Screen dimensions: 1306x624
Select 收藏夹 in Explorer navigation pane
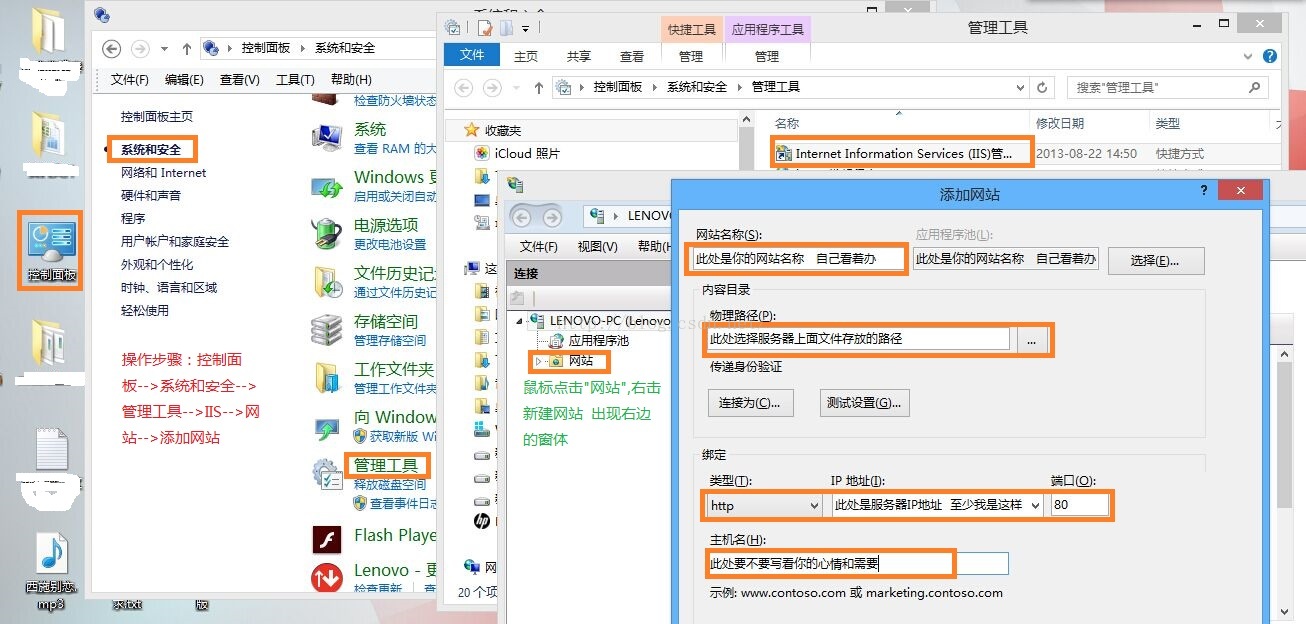coord(503,131)
